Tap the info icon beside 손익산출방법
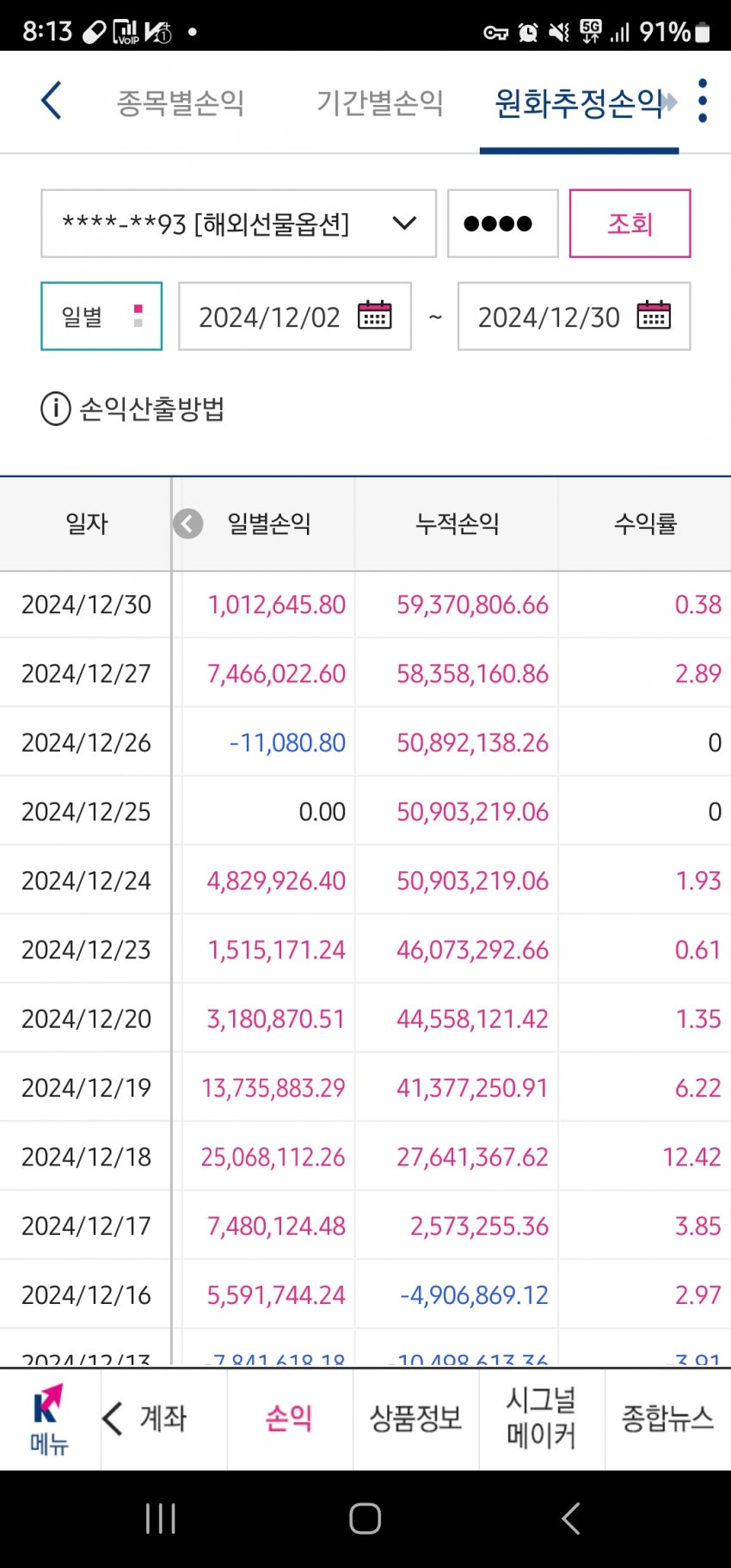 pos(56,409)
